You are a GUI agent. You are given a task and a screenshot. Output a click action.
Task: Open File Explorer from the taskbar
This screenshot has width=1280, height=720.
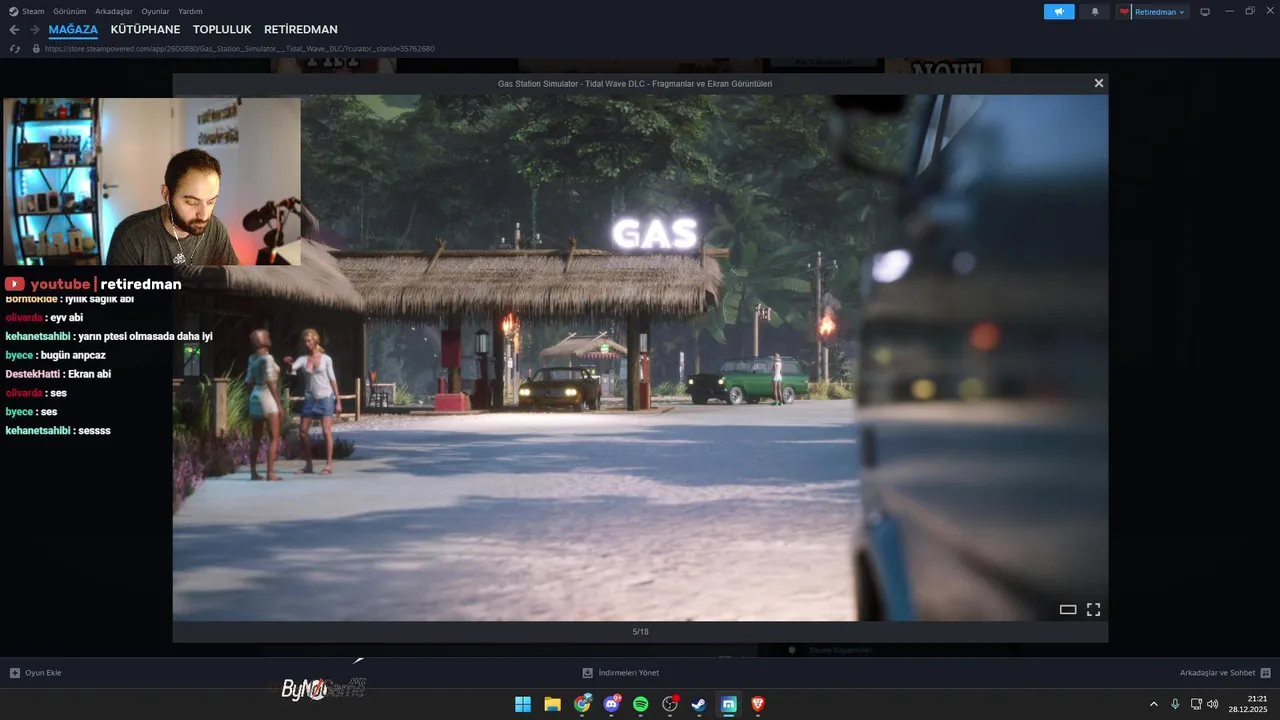pyautogui.click(x=552, y=704)
